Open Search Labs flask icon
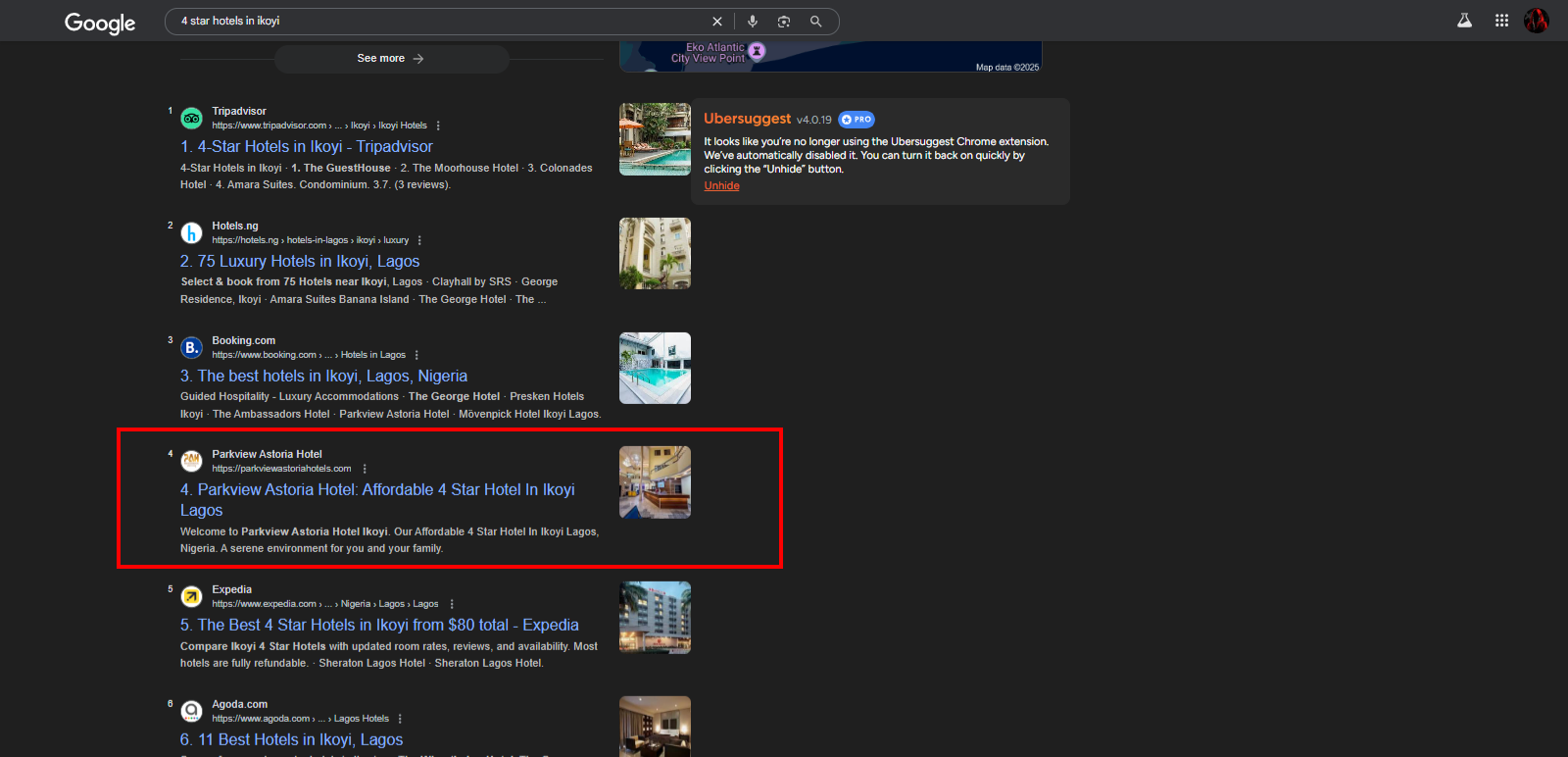The width and height of the screenshot is (1568, 757). 1464,21
